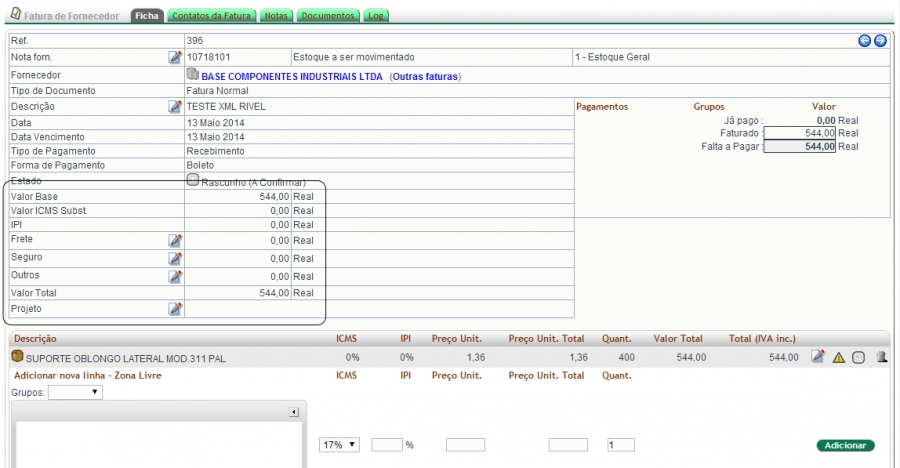Image resolution: width=900 pixels, height=468 pixels.
Task: Open the edit icon for Outros
Action: (x=175, y=276)
